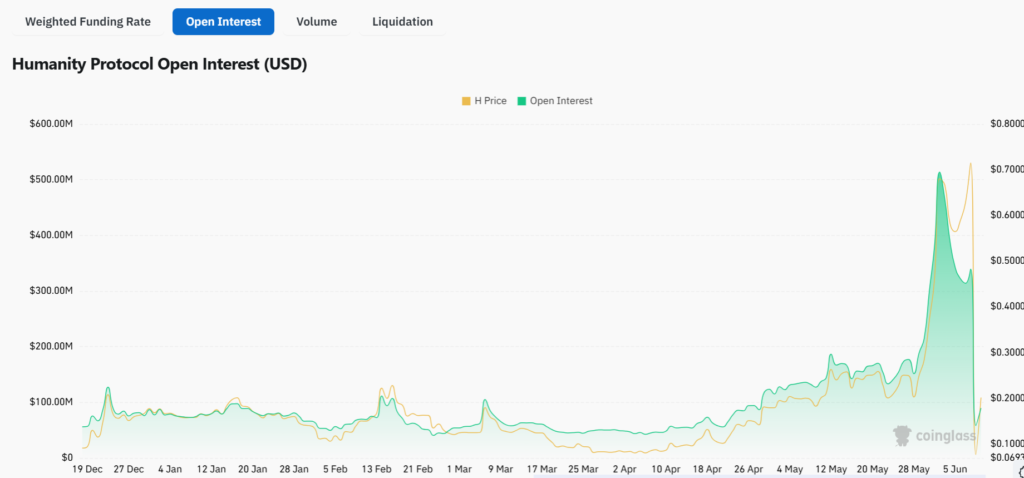Click the $0.3000 right price axis label

[x=1007, y=352]
